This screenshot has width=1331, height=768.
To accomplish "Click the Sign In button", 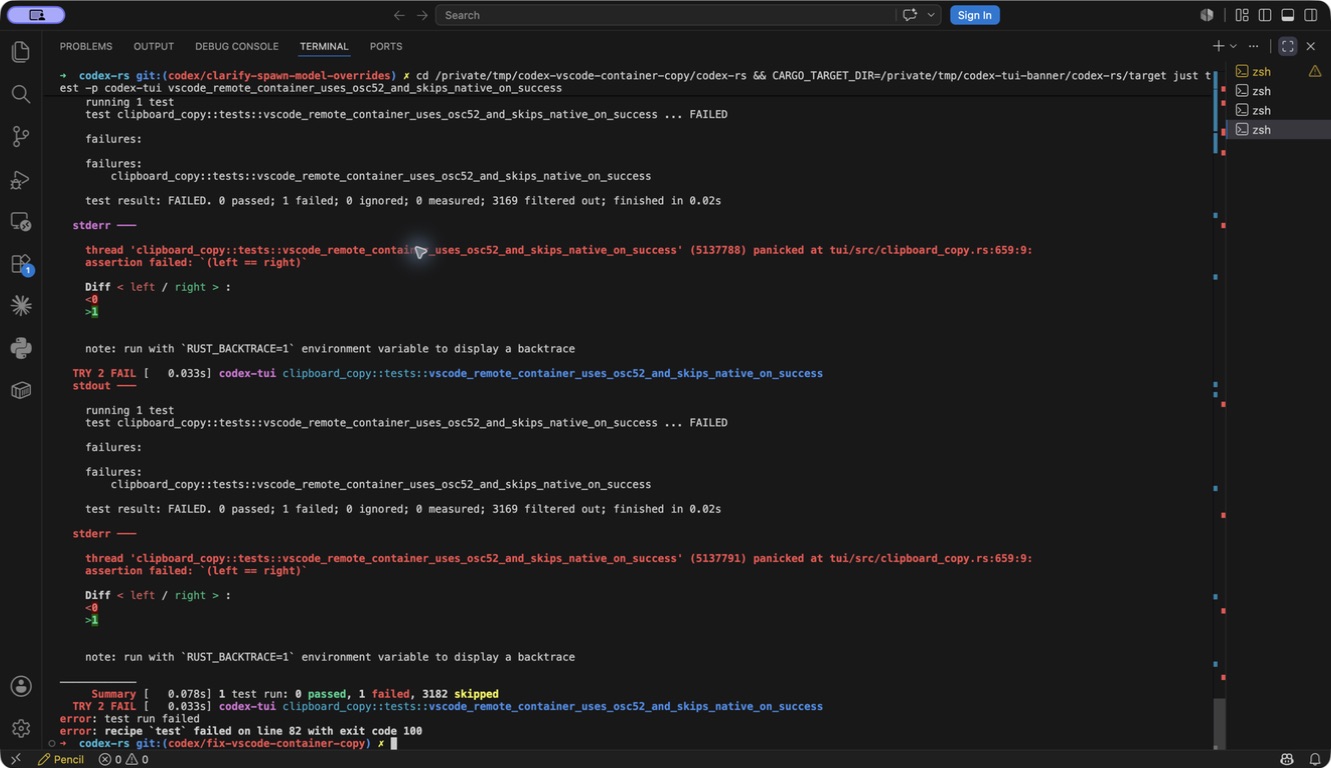I will 974,15.
